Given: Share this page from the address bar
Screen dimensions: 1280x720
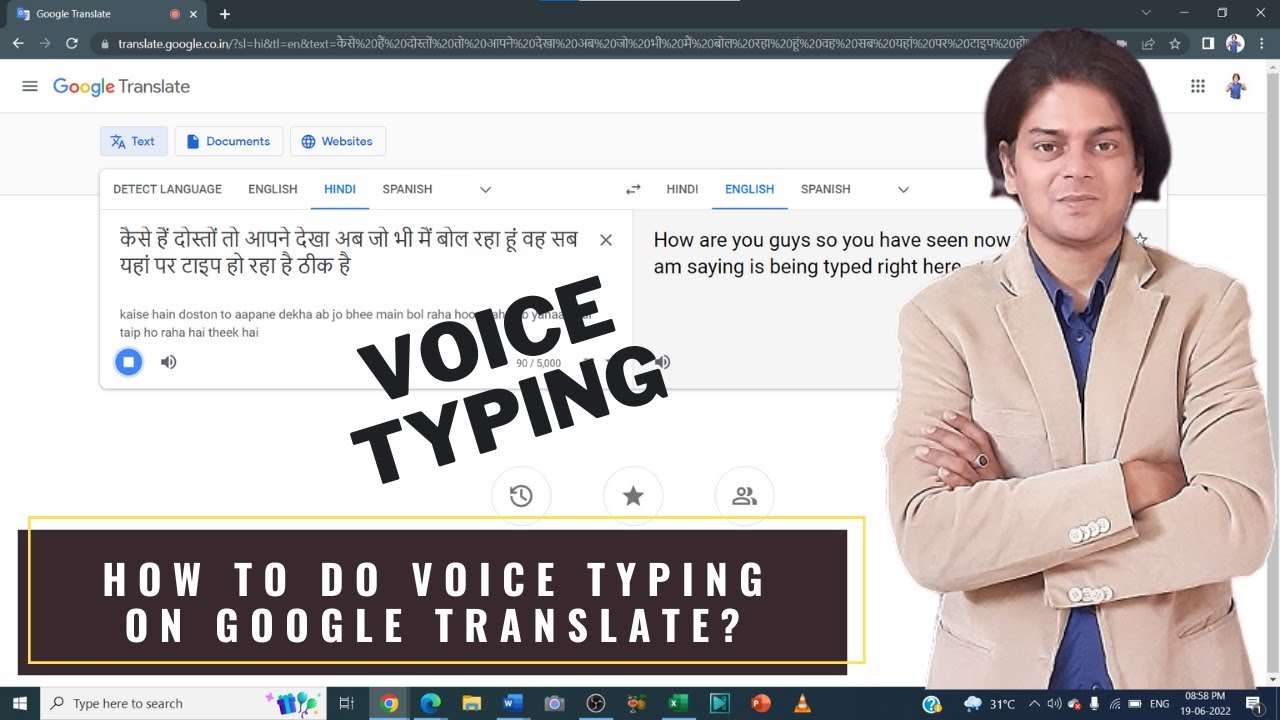Looking at the screenshot, I should click(x=1148, y=44).
